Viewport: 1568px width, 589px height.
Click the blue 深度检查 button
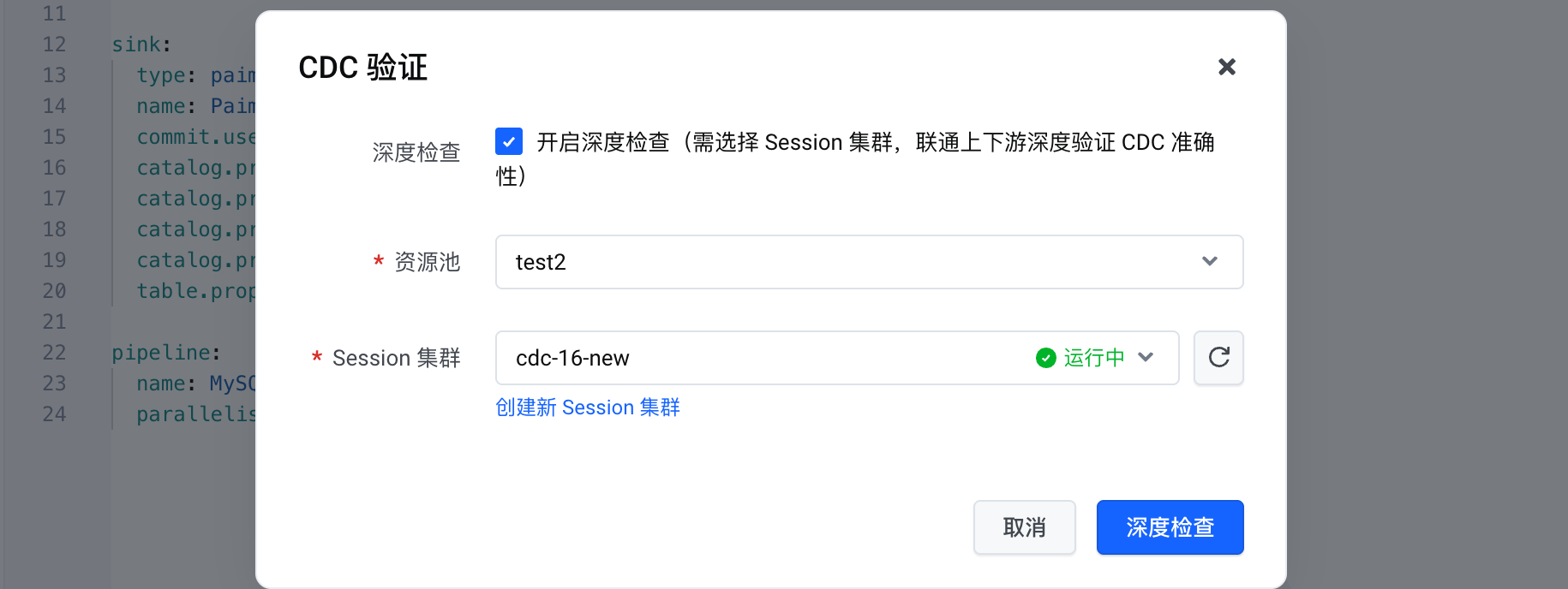pyautogui.click(x=1170, y=527)
